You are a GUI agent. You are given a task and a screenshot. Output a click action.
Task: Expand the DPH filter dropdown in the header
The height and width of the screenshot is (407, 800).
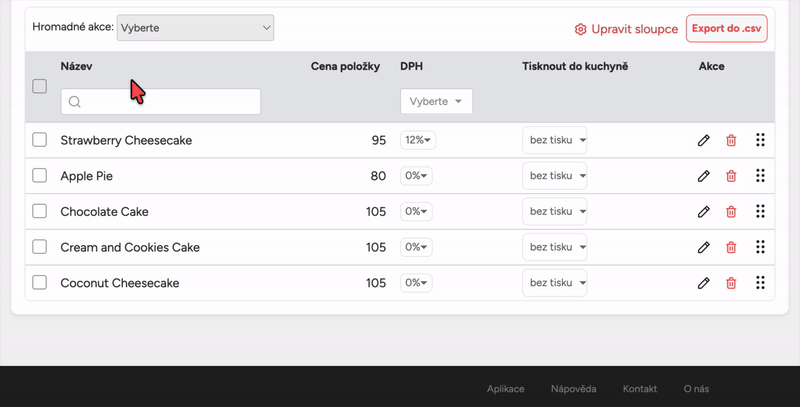[436, 102]
